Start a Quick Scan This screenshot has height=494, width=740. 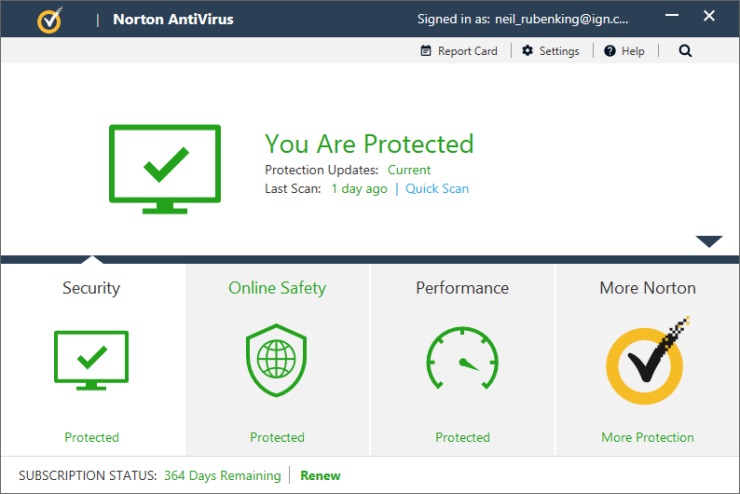pyautogui.click(x=437, y=189)
